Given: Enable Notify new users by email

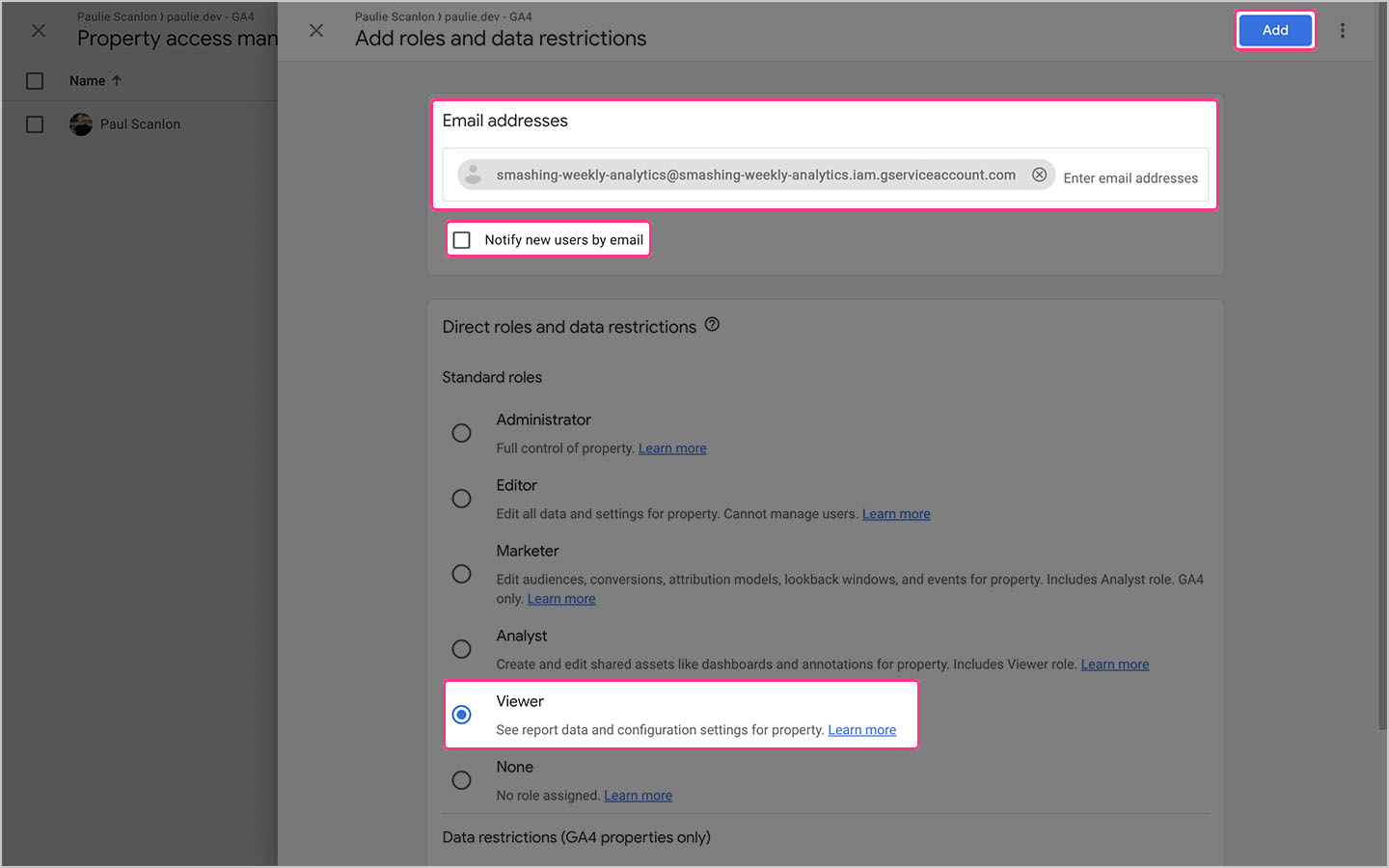Looking at the screenshot, I should click(461, 239).
